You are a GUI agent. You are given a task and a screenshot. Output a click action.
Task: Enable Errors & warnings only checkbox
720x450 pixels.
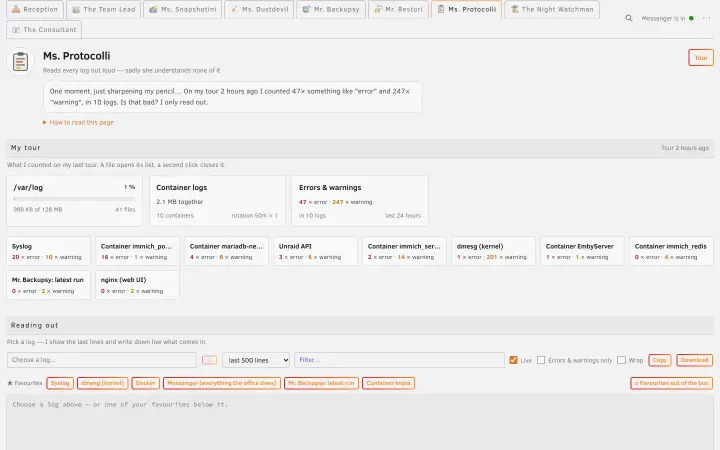coord(541,360)
